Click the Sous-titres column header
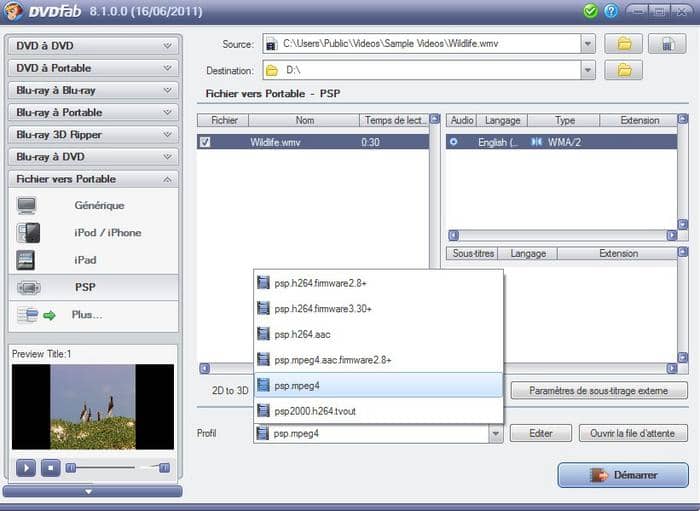The width and height of the screenshot is (700, 511). point(472,253)
